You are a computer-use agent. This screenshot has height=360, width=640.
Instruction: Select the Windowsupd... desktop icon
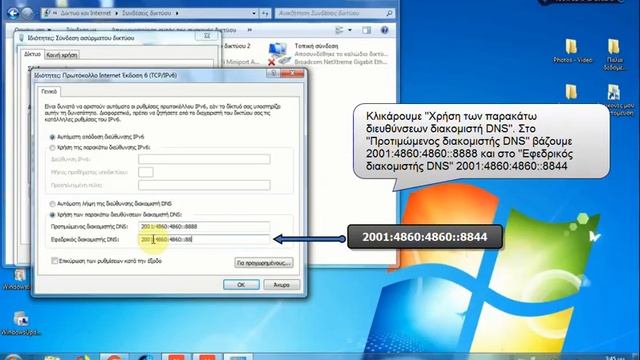pos(20,323)
